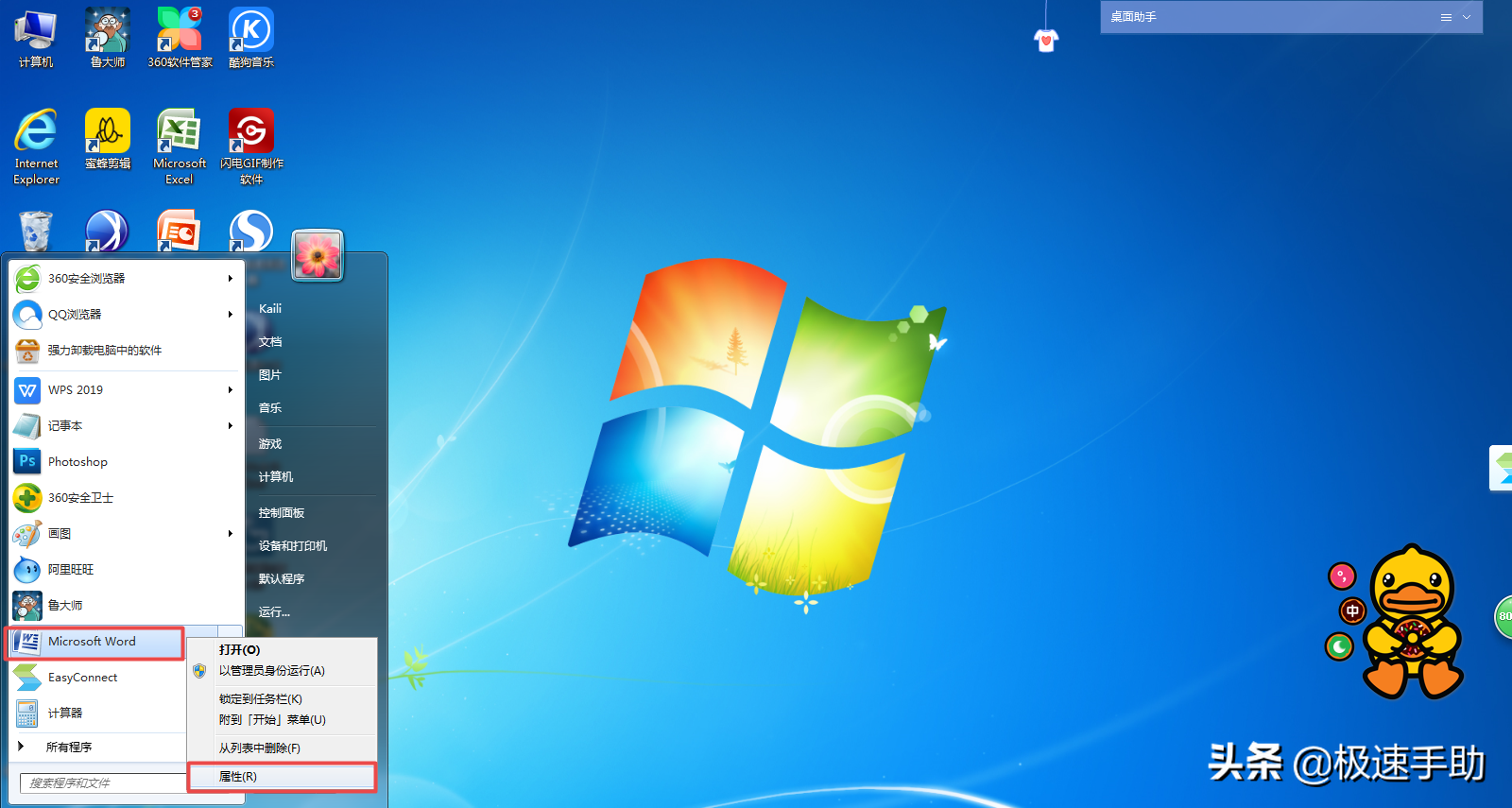Viewport: 1512px width, 808px height.
Task: Expand WPS 2019 jump list arrow
Action: 231,390
